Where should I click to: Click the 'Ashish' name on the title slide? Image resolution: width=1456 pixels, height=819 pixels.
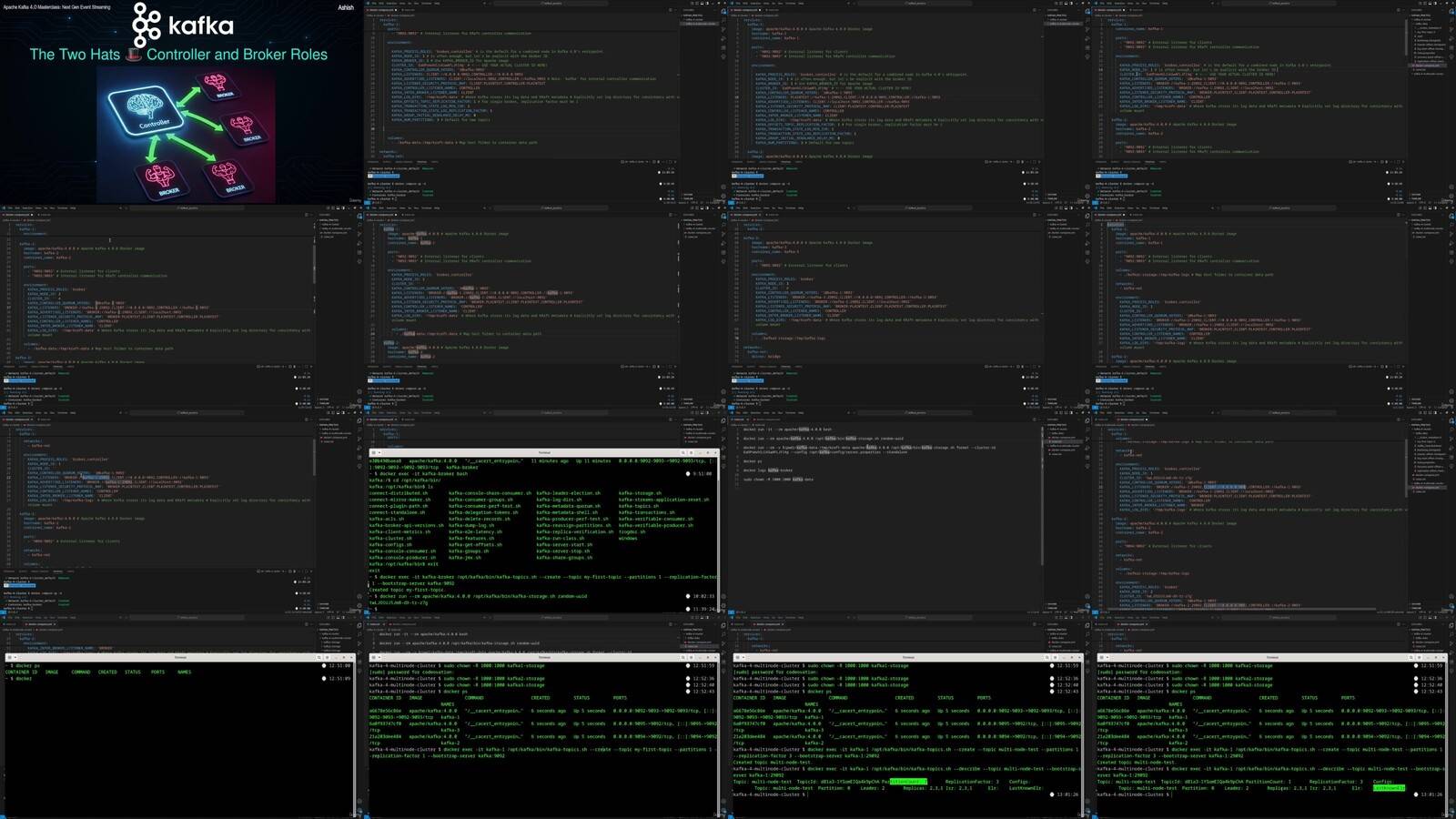pyautogui.click(x=346, y=7)
